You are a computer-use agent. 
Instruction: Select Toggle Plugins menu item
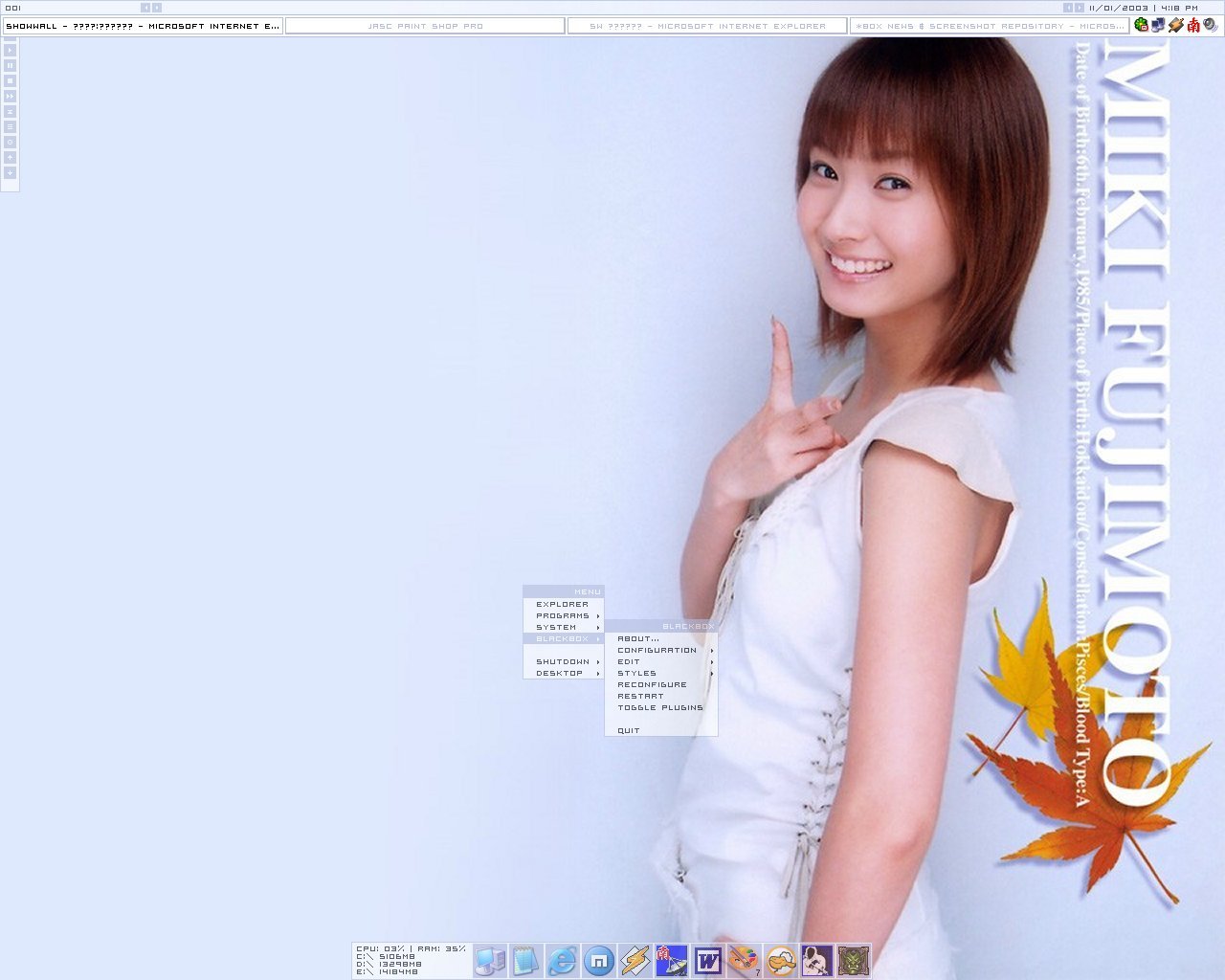point(661,707)
